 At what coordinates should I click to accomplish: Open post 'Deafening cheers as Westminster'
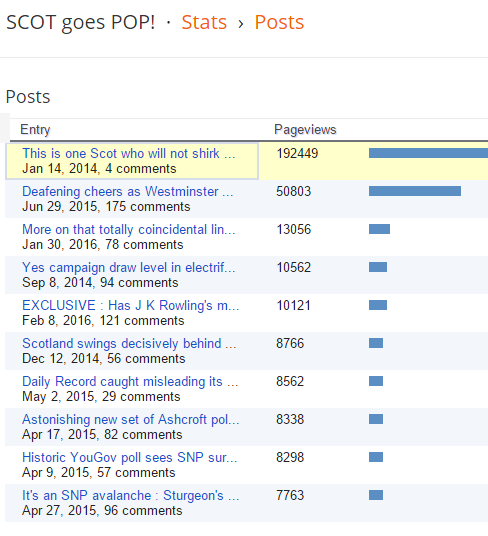click(x=128, y=191)
